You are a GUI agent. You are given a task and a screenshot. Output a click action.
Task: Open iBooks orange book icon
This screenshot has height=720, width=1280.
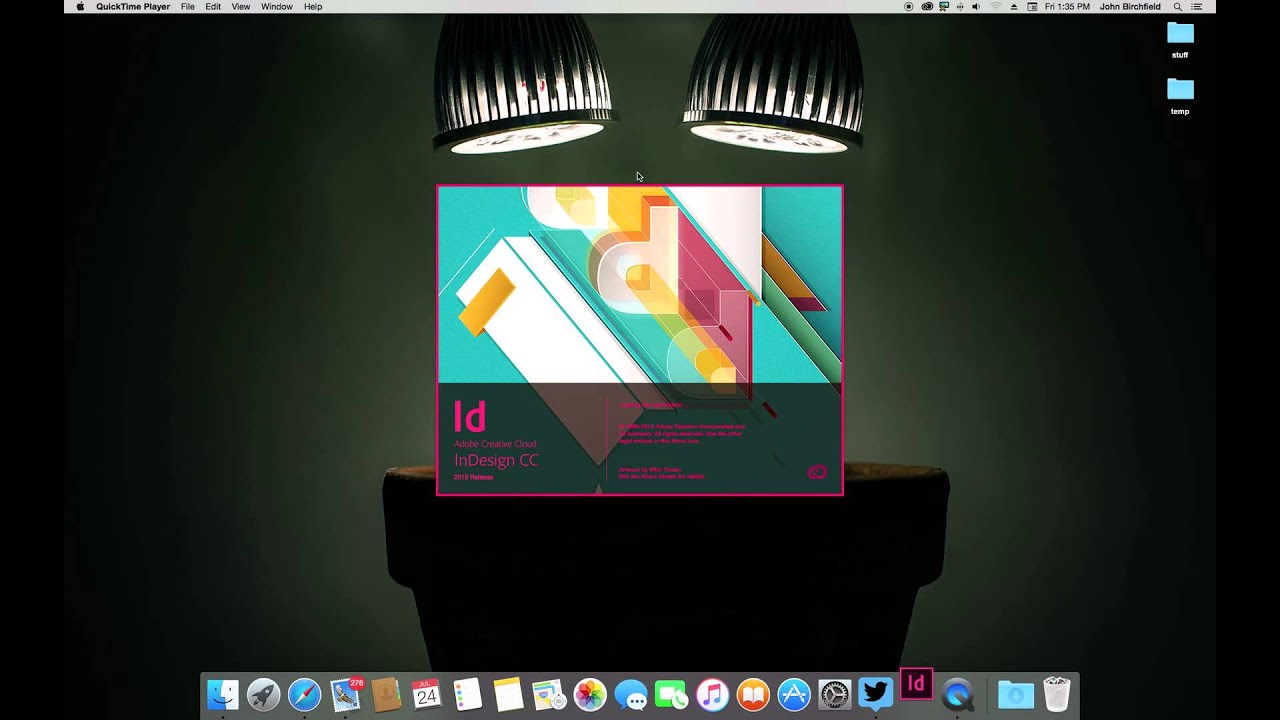point(753,694)
